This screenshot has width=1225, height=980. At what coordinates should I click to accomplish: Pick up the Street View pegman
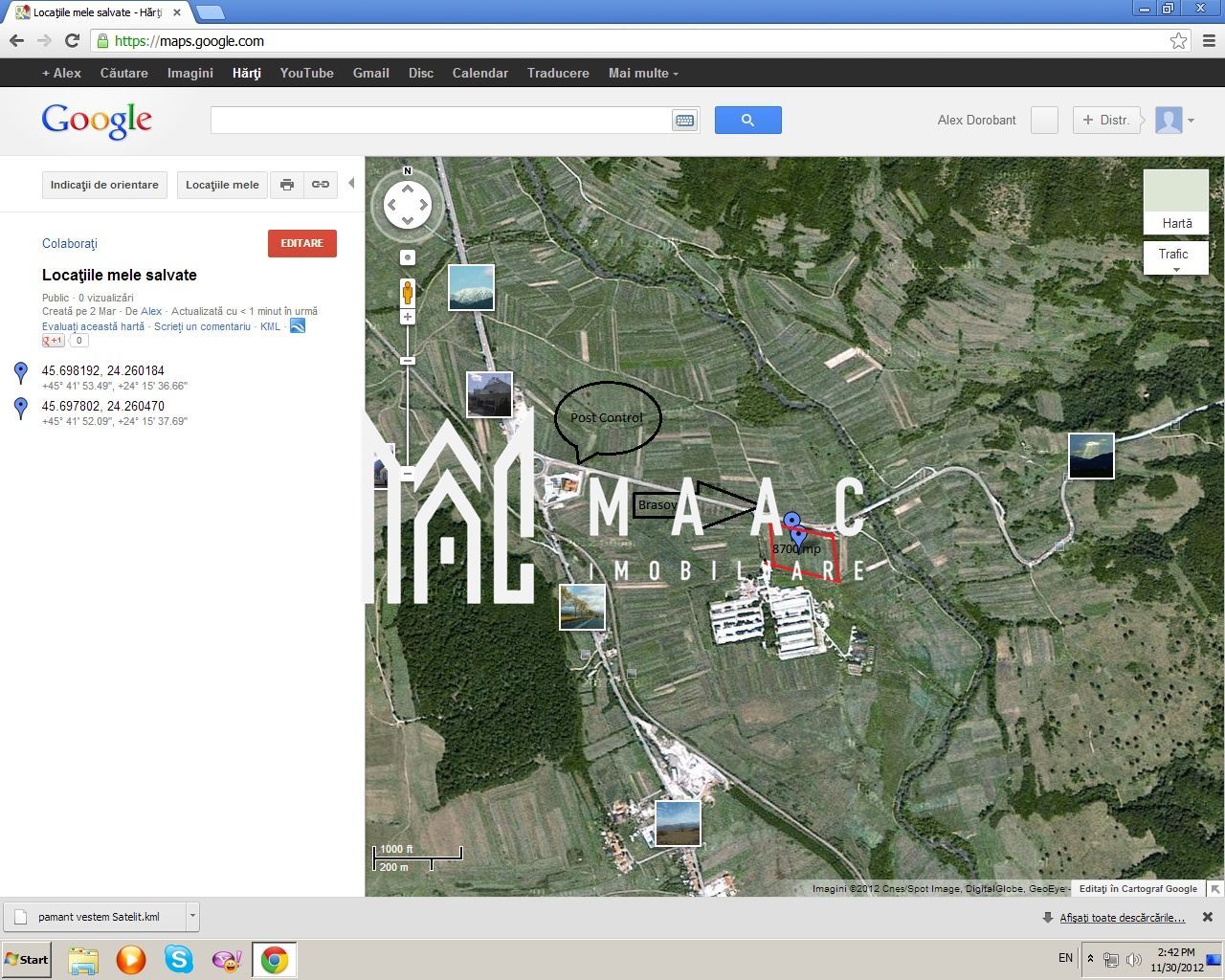tap(408, 292)
